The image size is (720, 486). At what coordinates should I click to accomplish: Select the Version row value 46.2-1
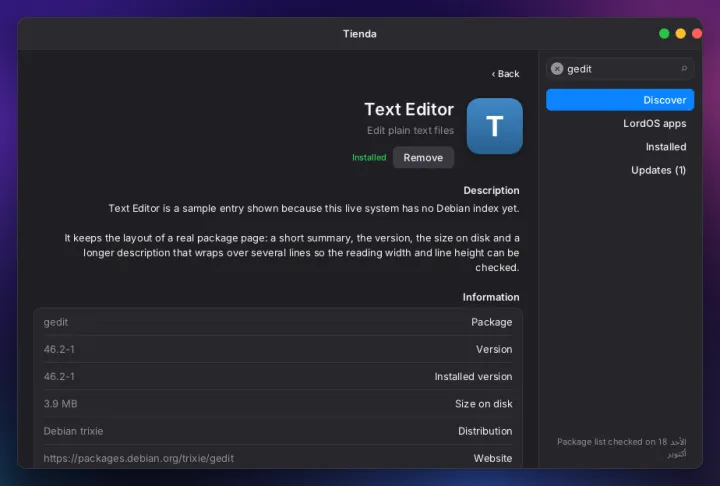(x=59, y=350)
